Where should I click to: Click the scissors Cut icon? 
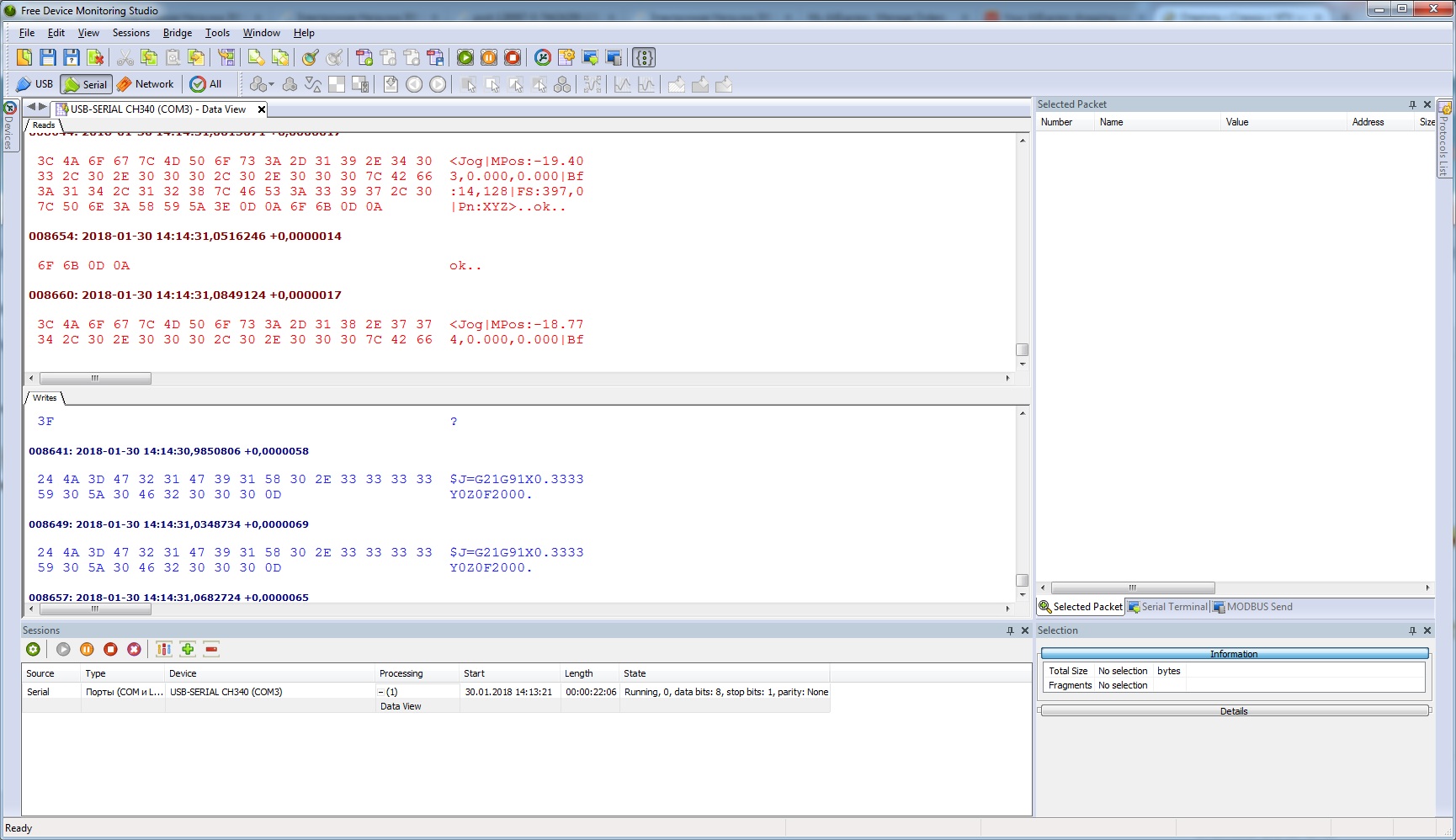tap(125, 57)
